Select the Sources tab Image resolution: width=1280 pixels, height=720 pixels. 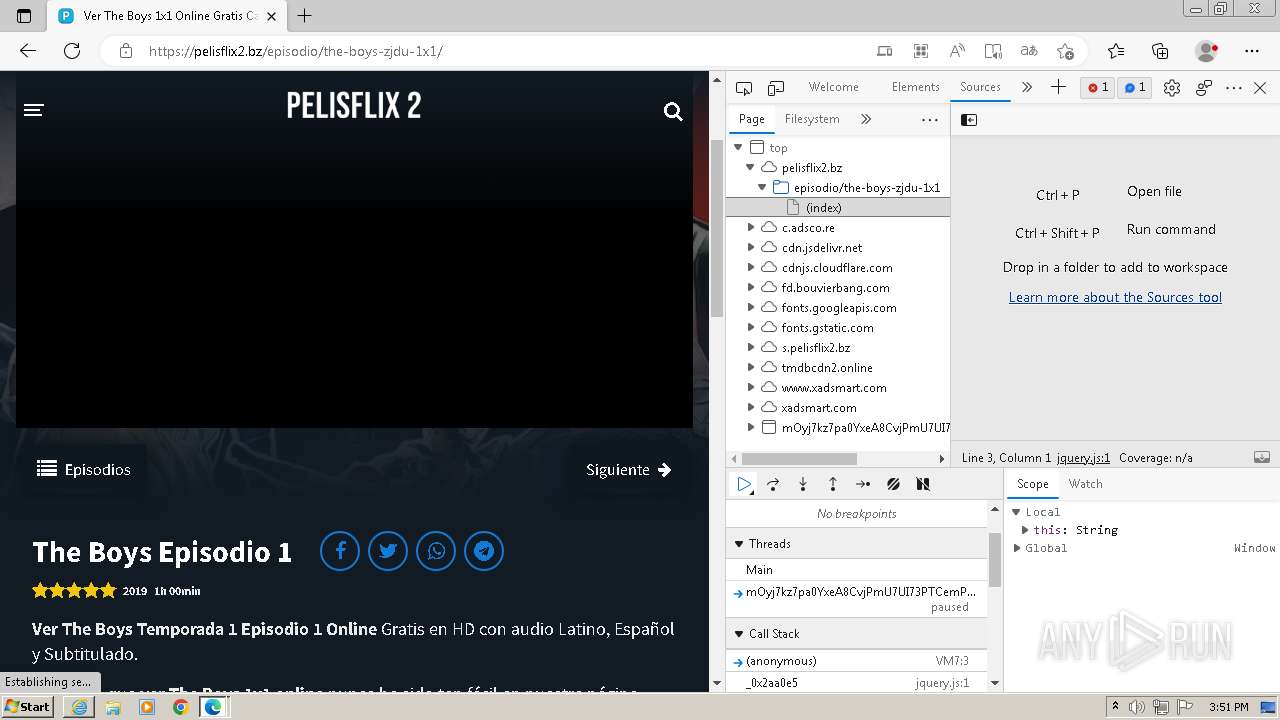[980, 87]
